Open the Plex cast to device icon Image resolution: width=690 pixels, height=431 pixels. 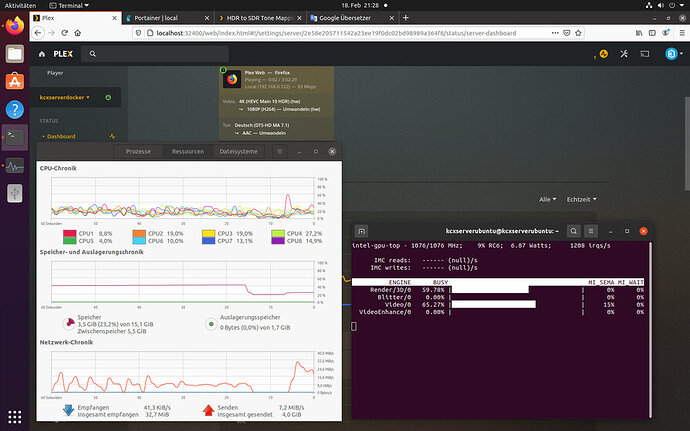[645, 54]
